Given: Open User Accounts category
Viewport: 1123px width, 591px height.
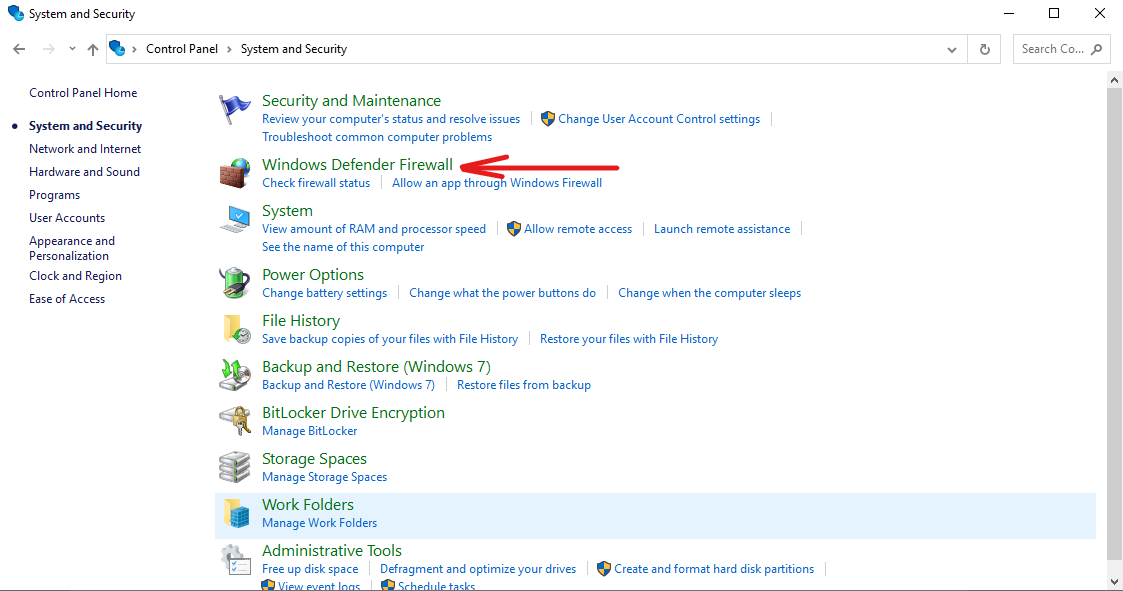Looking at the screenshot, I should tap(67, 218).
